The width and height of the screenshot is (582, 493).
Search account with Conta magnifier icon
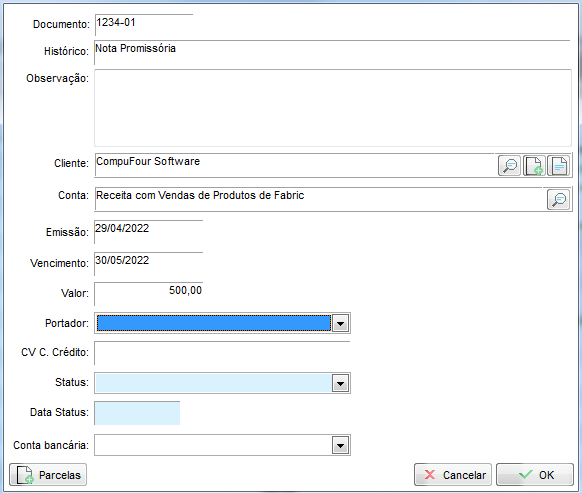[x=558, y=199]
